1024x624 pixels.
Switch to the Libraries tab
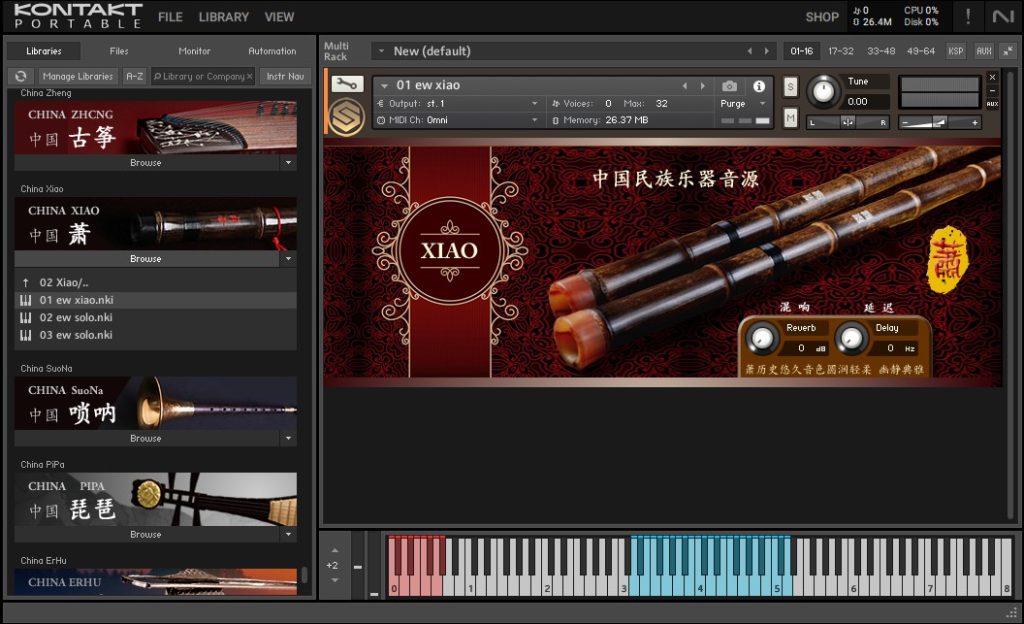click(x=44, y=51)
